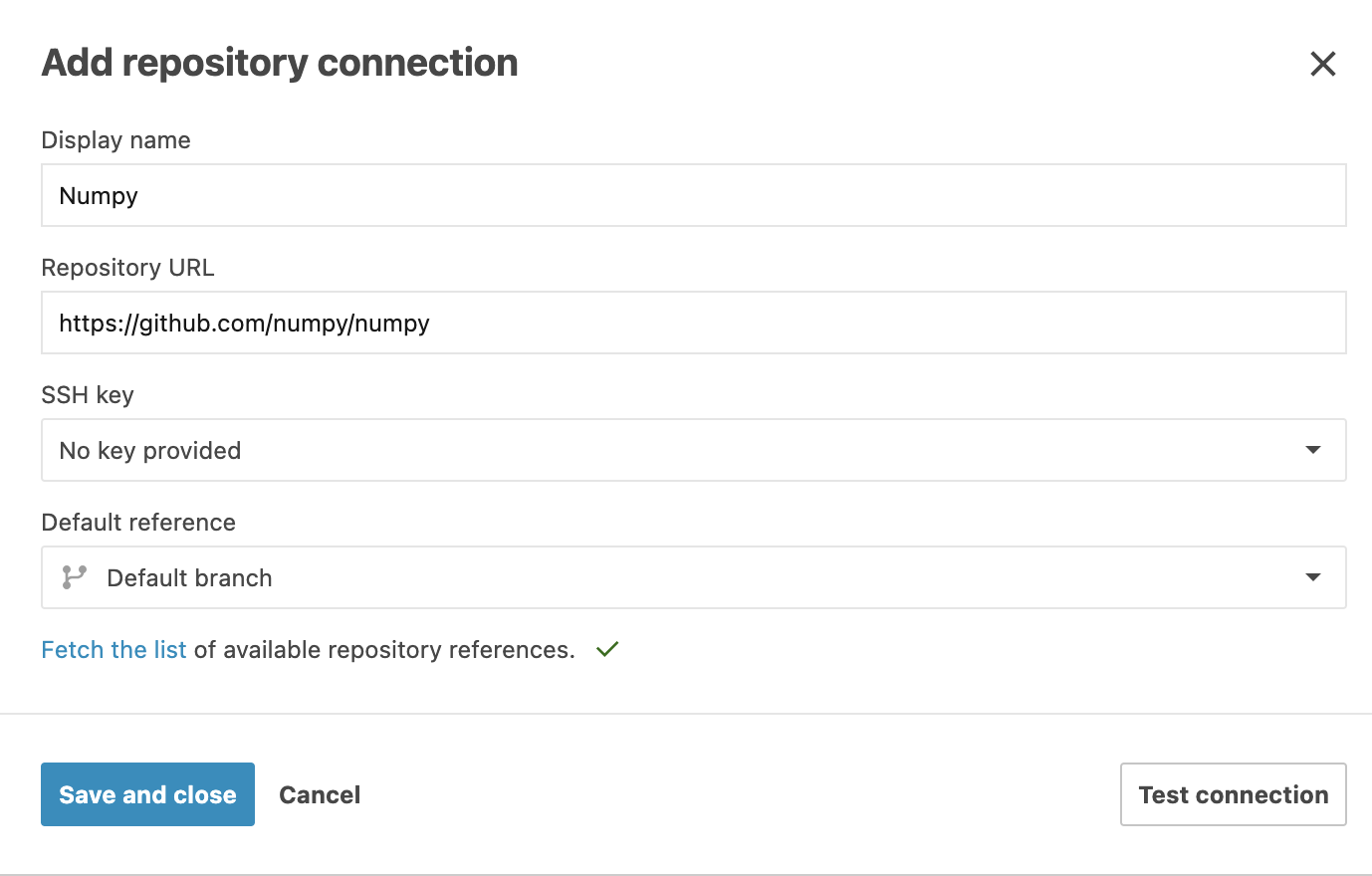Screen dimensions: 1372x876
Task: Click the branch icon in Default reference
Action: tap(74, 576)
